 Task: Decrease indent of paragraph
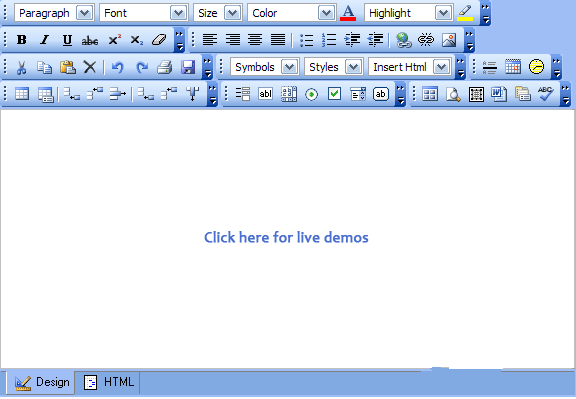[375, 40]
